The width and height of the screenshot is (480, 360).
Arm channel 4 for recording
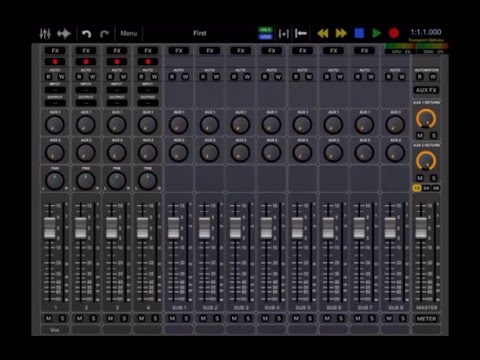[x=148, y=62]
